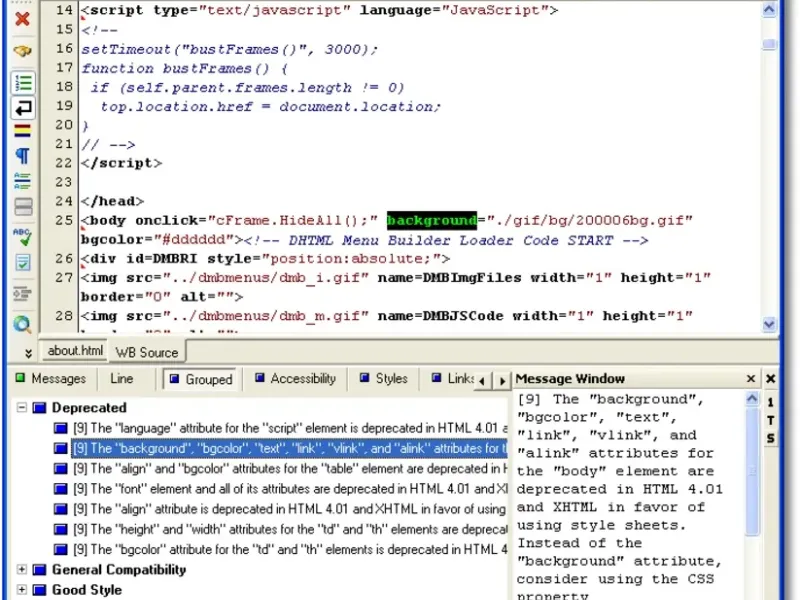Run the ABC spell check icon
Screen dimensions: 800x600
click(22, 237)
